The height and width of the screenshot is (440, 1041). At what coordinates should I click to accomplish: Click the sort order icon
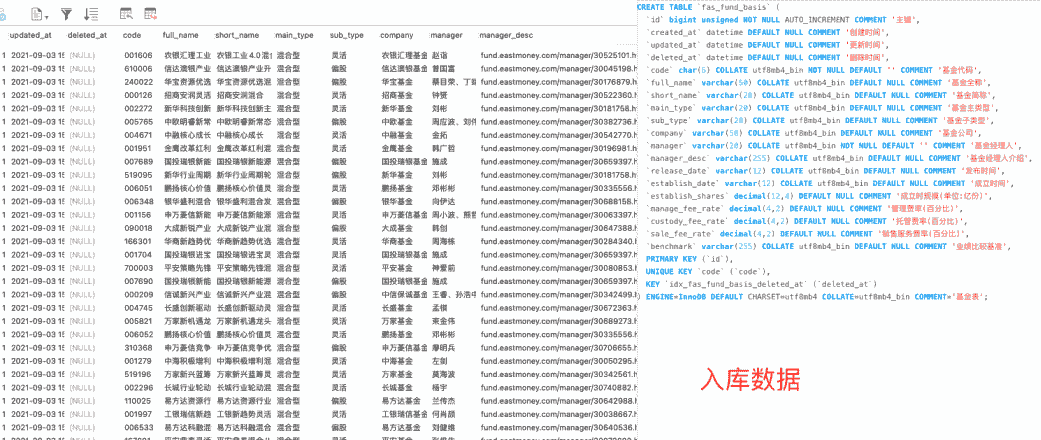point(91,14)
